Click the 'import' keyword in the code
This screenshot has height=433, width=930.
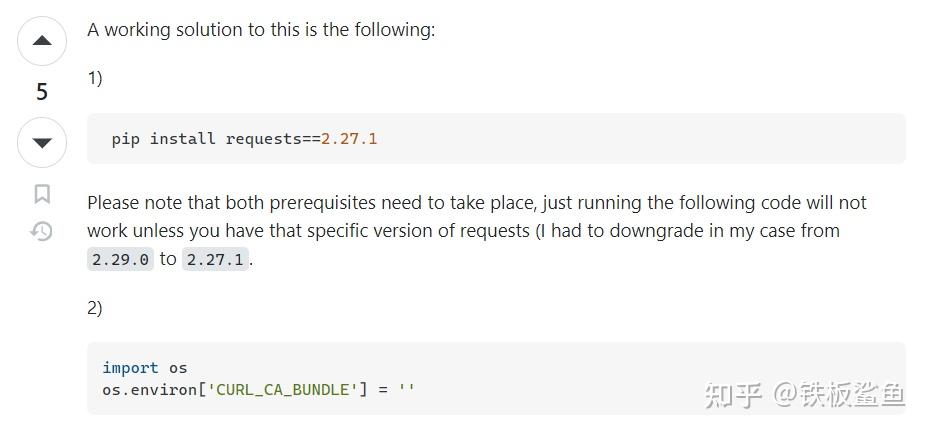(130, 368)
